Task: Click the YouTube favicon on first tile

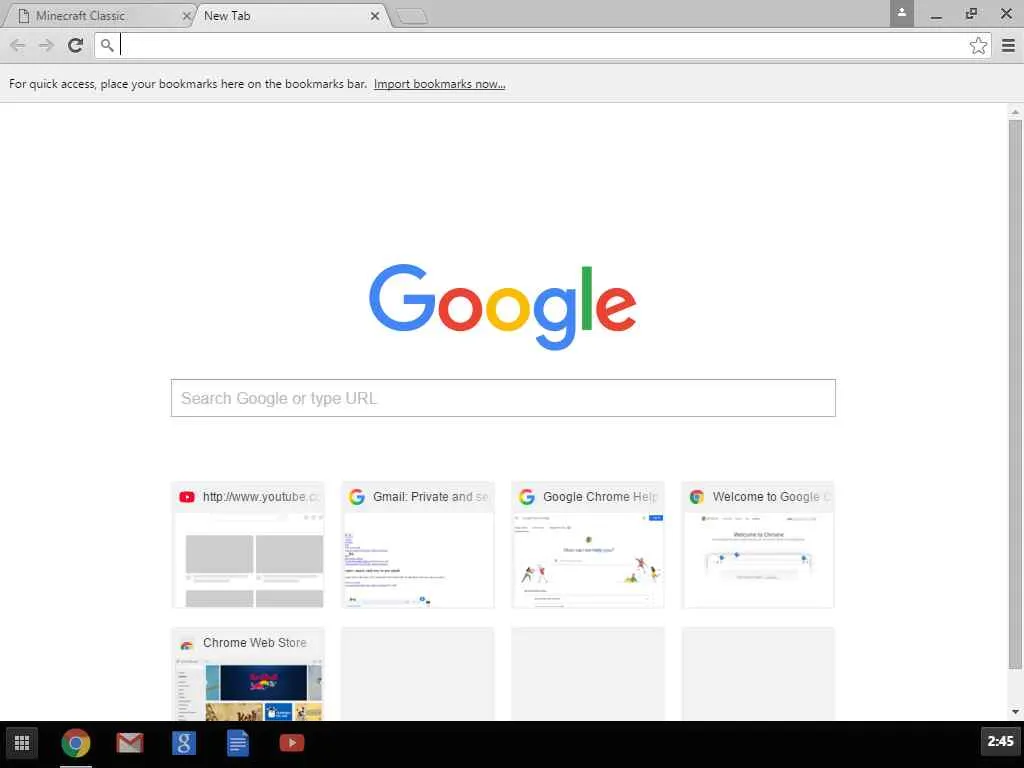Action: 187,497
